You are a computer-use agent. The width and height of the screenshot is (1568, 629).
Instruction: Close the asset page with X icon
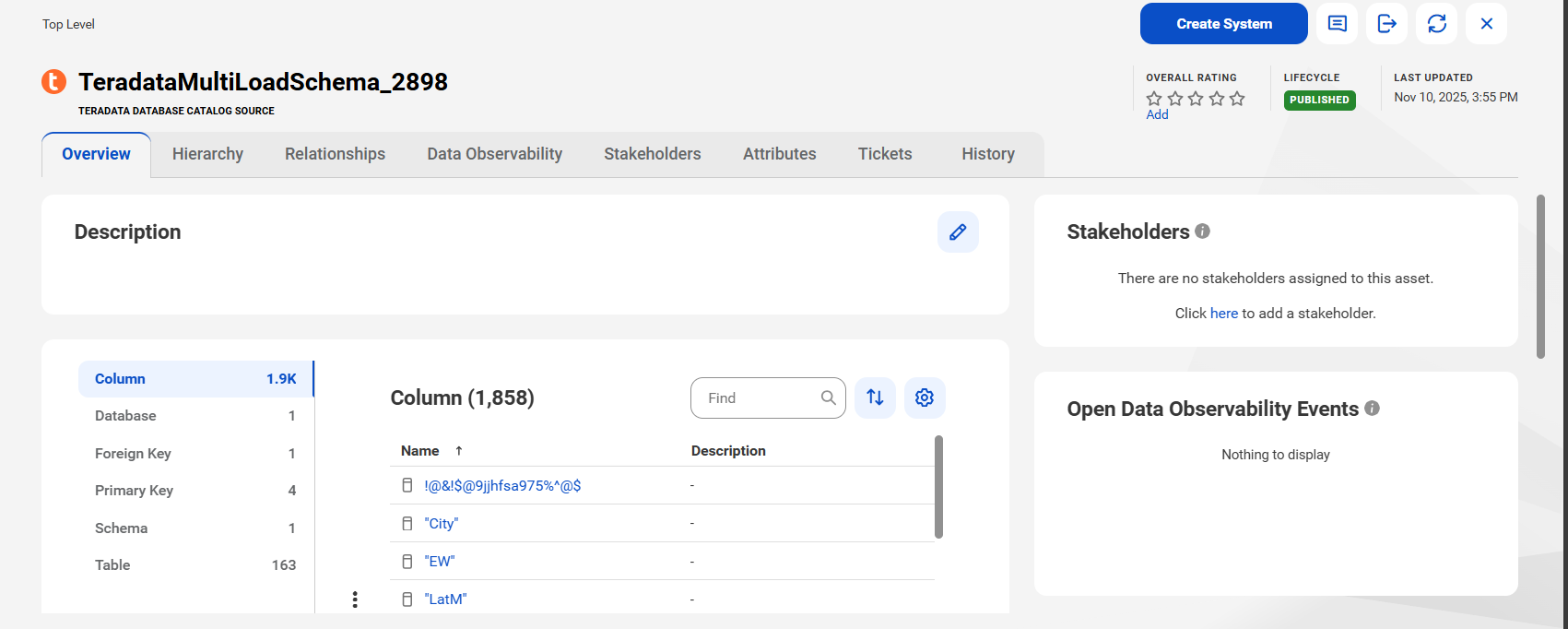pos(1486,24)
